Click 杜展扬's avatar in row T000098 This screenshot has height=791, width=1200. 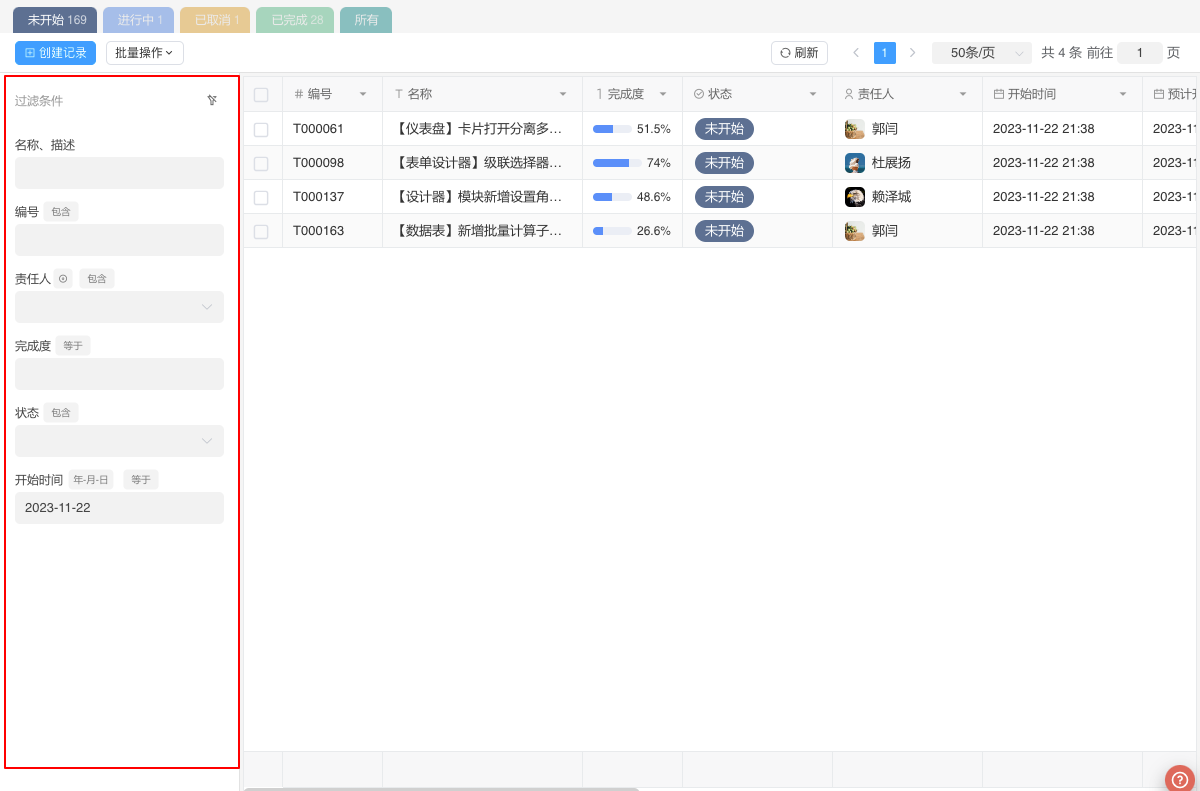pos(854,163)
